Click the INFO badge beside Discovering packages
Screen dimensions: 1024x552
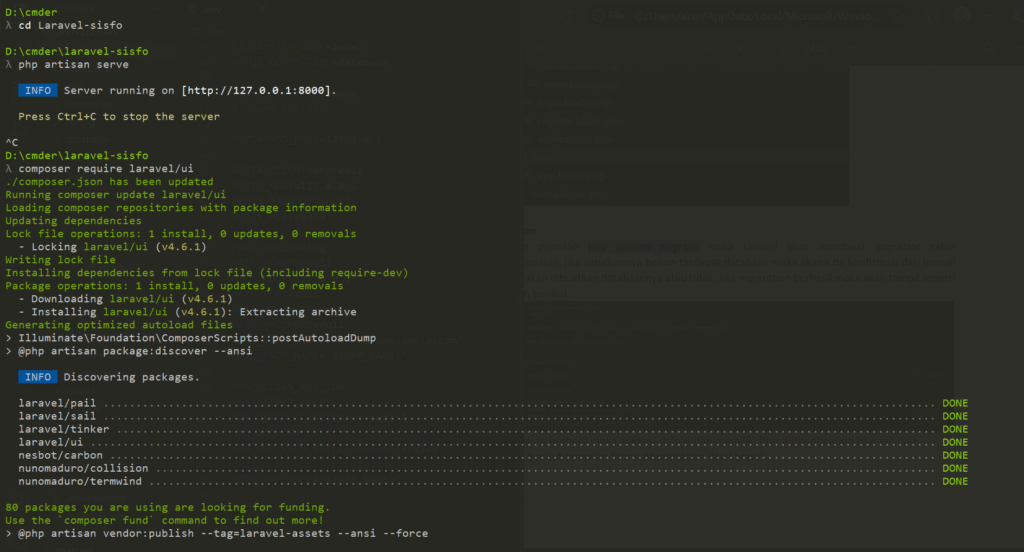(38, 377)
